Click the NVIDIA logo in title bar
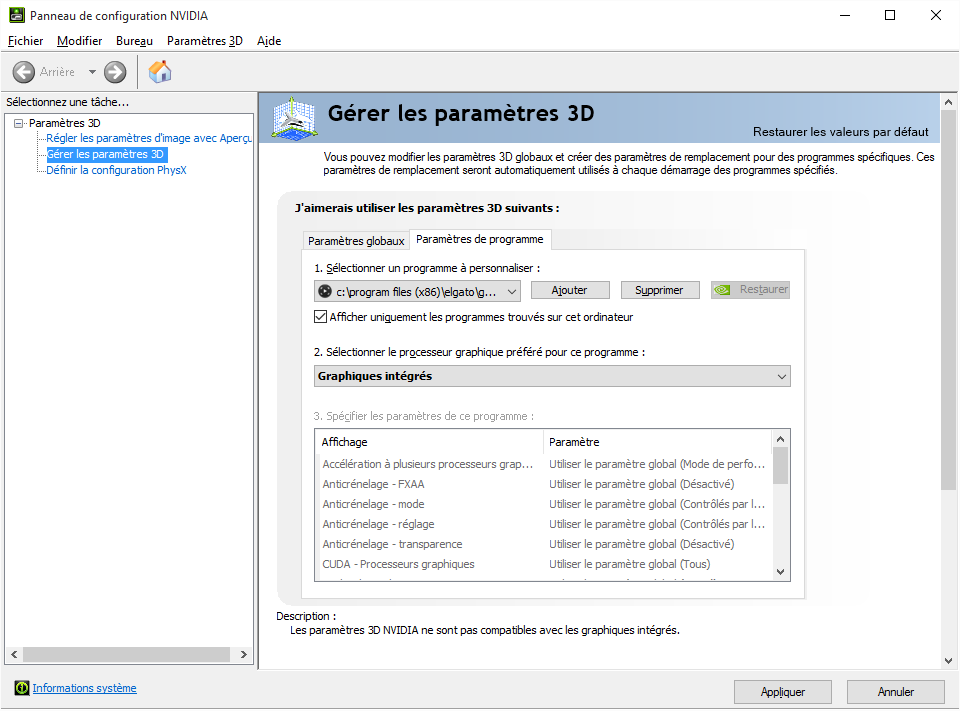 (x=17, y=15)
